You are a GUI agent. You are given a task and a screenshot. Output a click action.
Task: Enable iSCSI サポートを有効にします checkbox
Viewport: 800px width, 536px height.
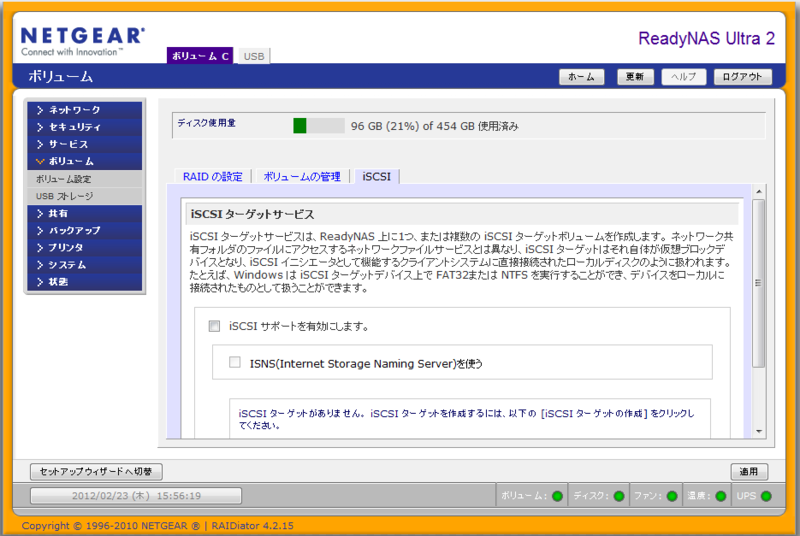[214, 326]
